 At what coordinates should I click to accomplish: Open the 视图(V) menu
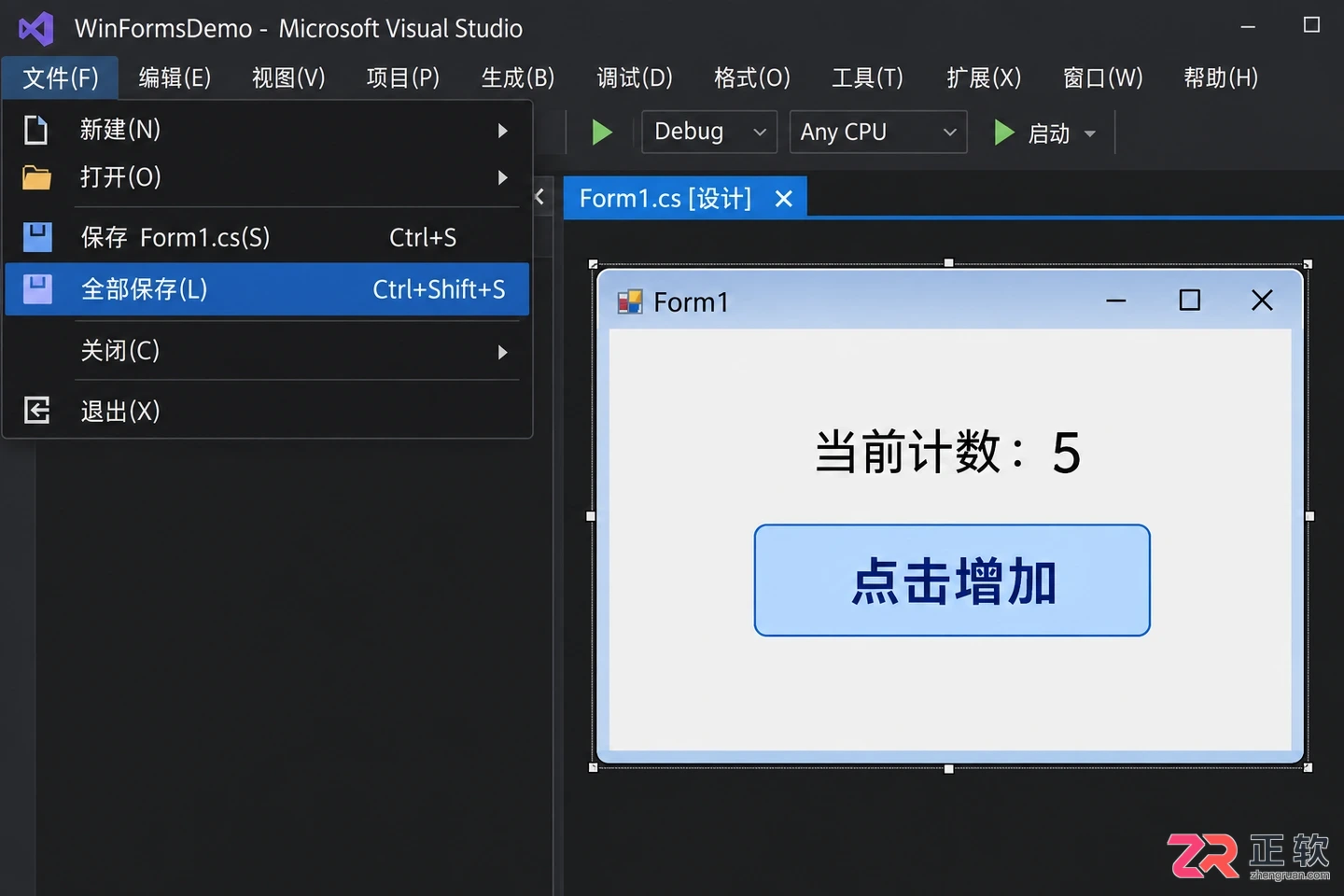pyautogui.click(x=288, y=77)
